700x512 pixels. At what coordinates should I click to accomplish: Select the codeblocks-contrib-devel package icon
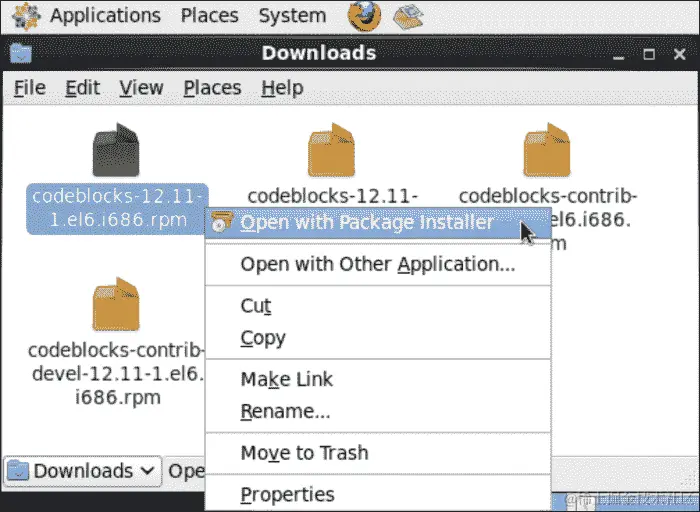click(116, 304)
